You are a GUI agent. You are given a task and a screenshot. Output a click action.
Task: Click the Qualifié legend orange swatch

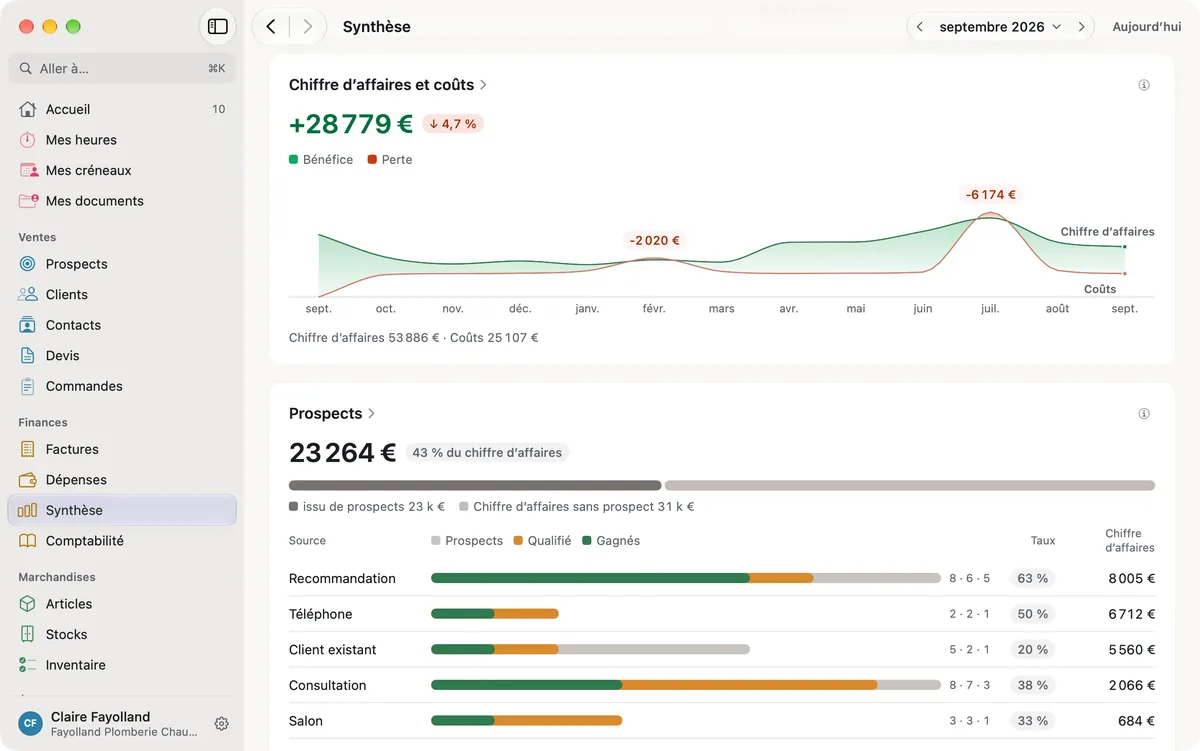(x=518, y=541)
